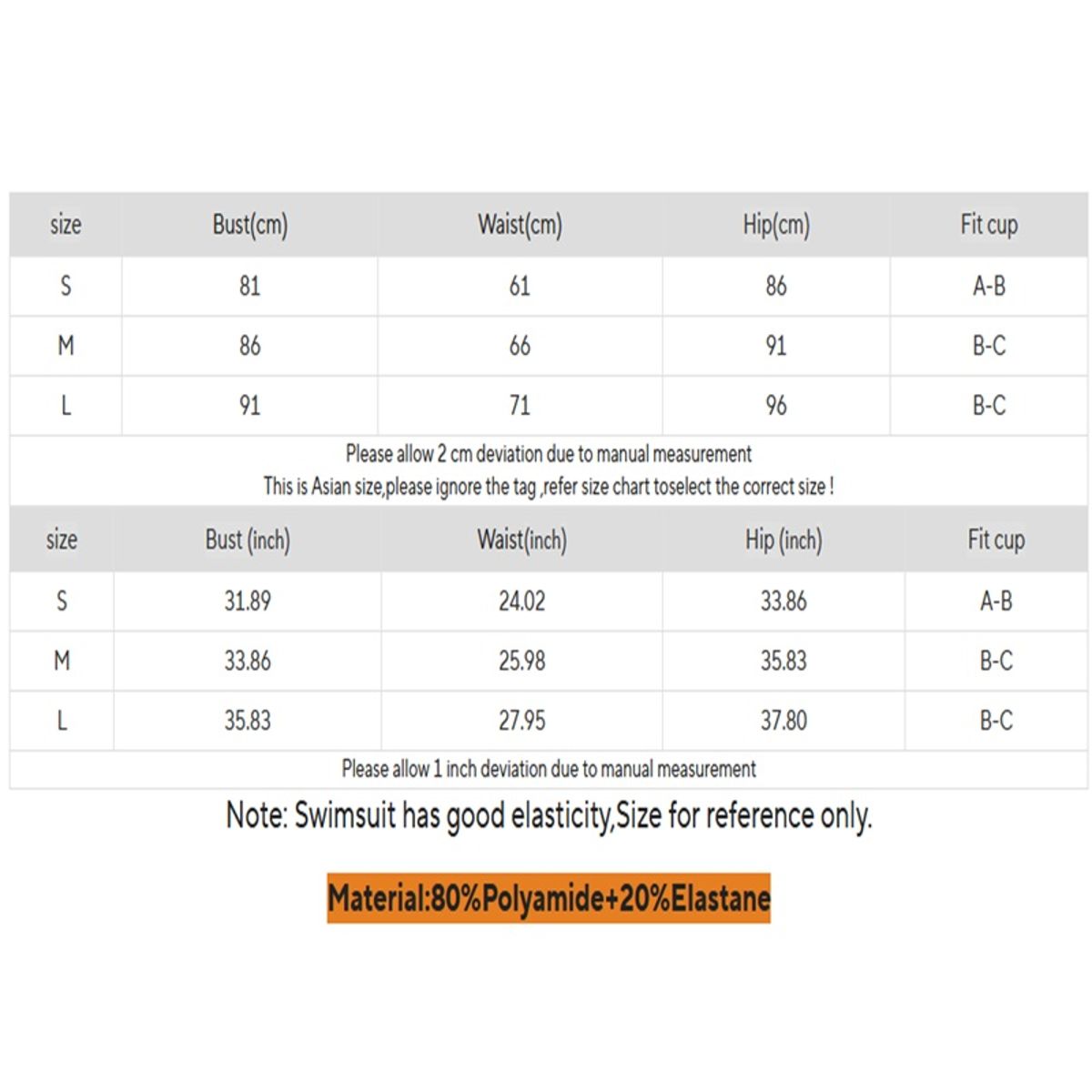This screenshot has width=1092, height=1092.
Task: Click size L hip value 96
Action: pos(776,405)
